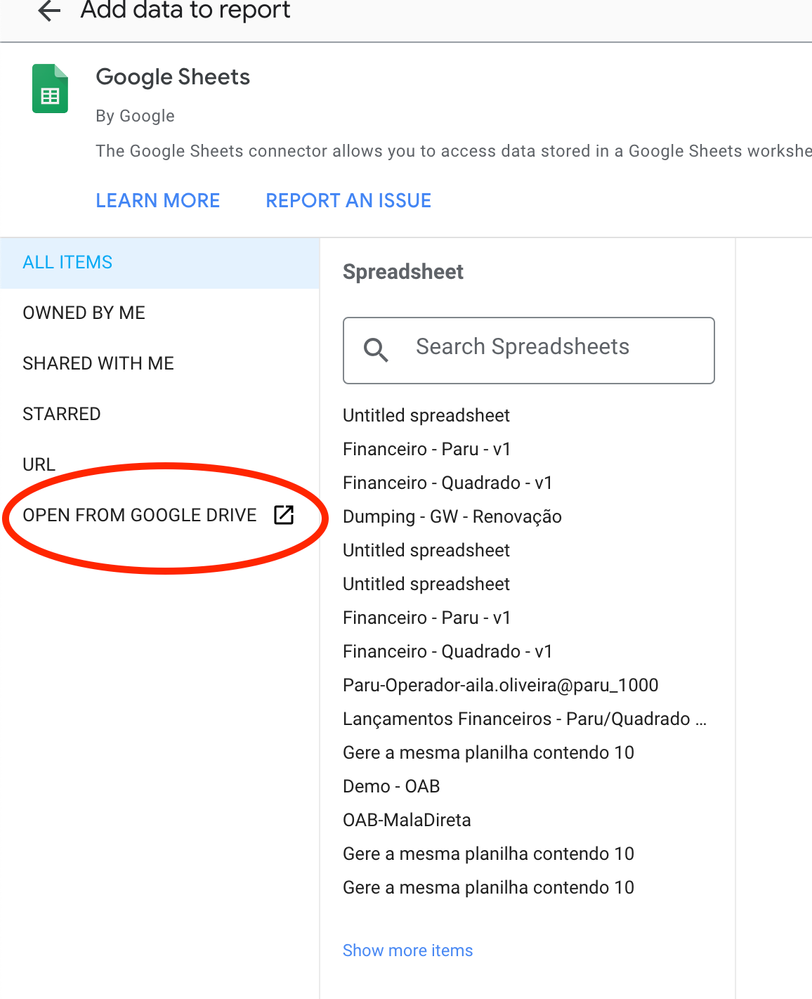Click Show more items link
The width and height of the screenshot is (812, 999).
tap(407, 951)
